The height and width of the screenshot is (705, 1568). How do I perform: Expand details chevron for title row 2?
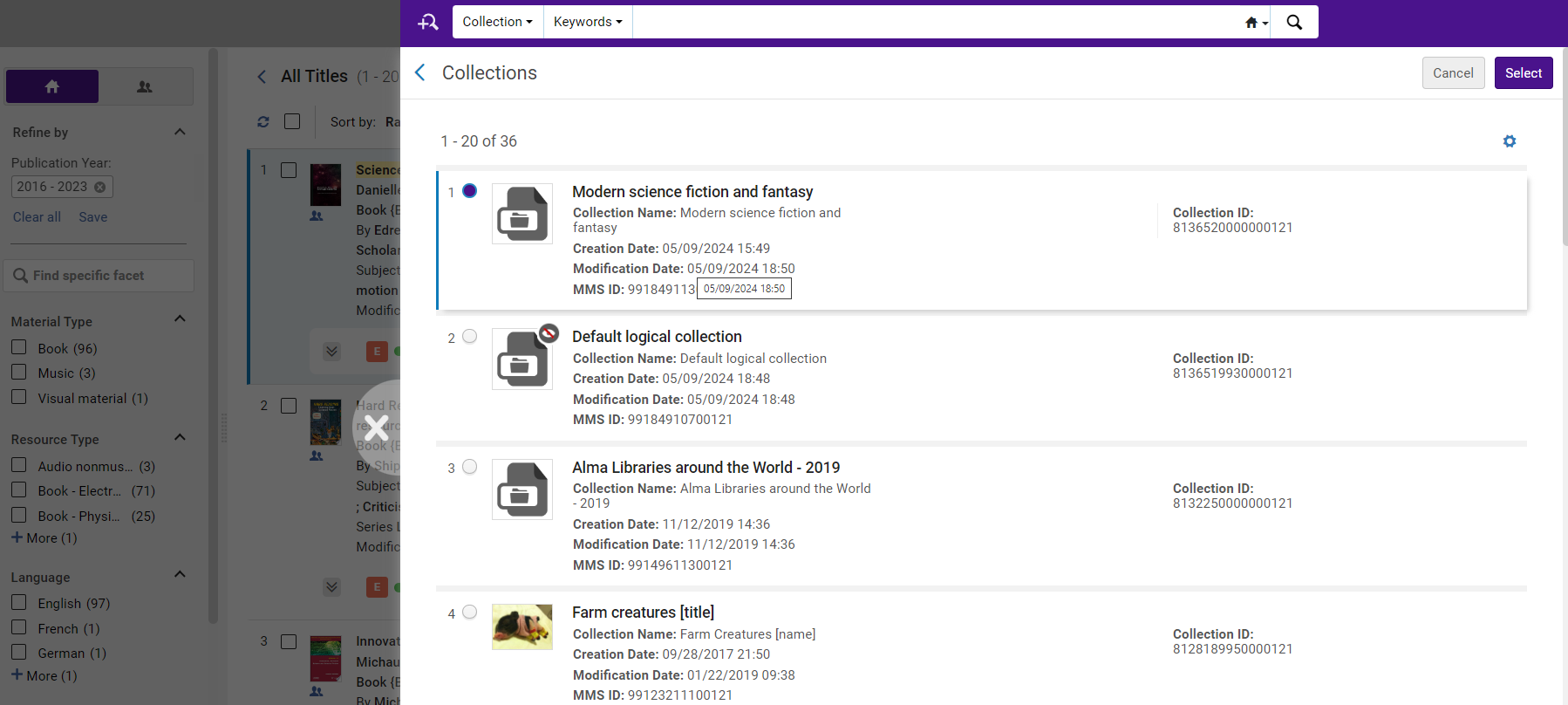tap(332, 587)
